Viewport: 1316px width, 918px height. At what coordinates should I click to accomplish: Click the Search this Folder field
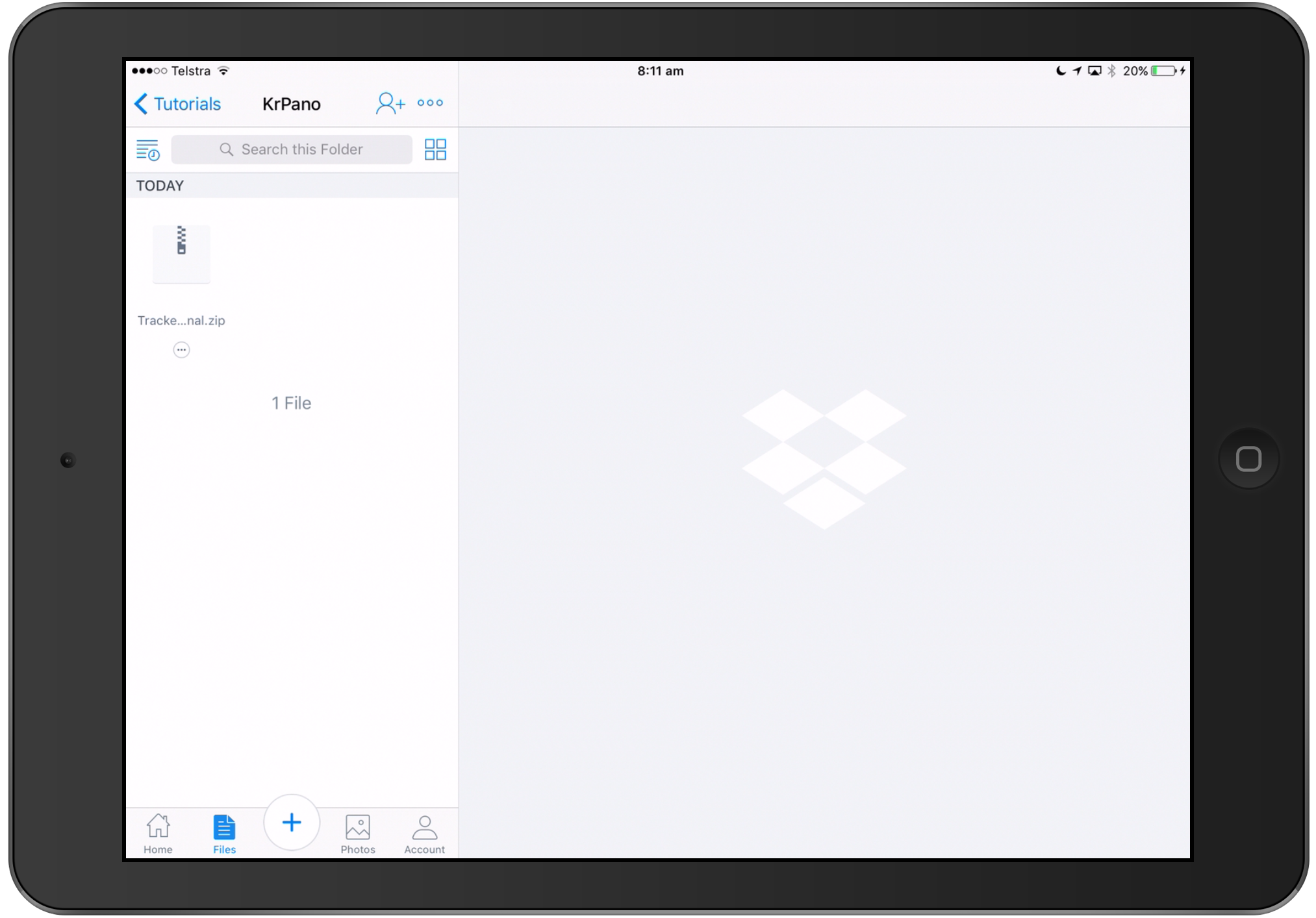tap(292, 149)
